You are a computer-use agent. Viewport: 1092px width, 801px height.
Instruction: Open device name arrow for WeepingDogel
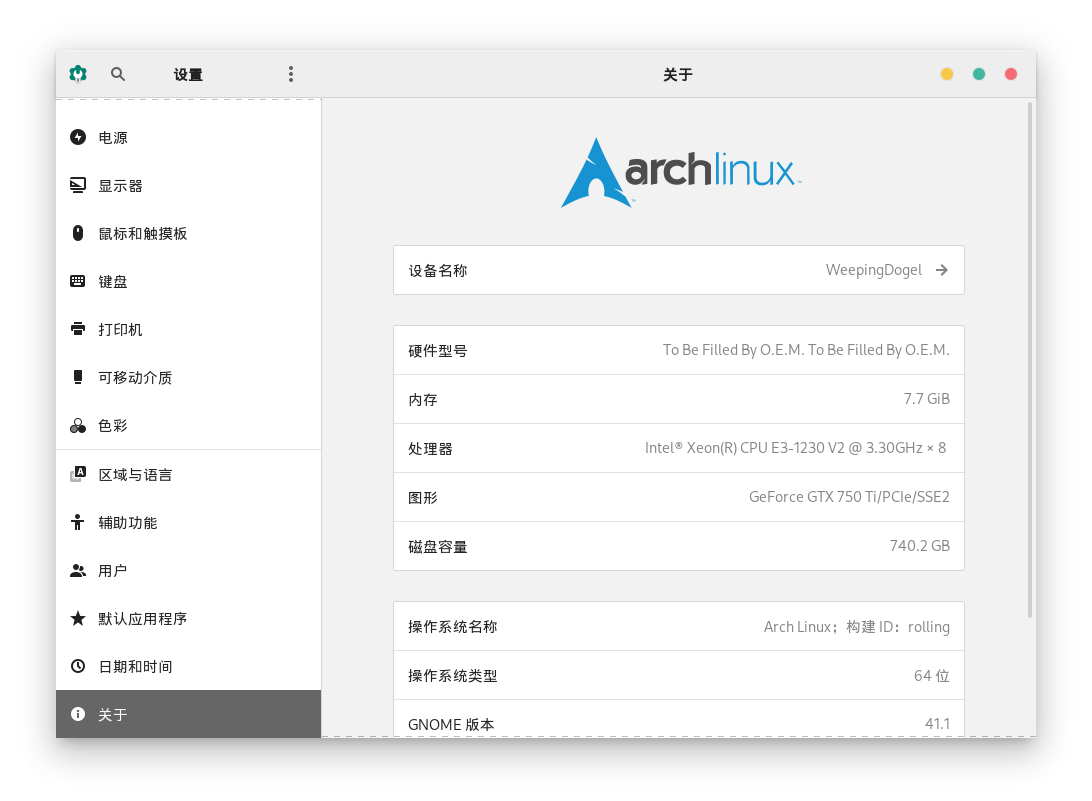(941, 270)
